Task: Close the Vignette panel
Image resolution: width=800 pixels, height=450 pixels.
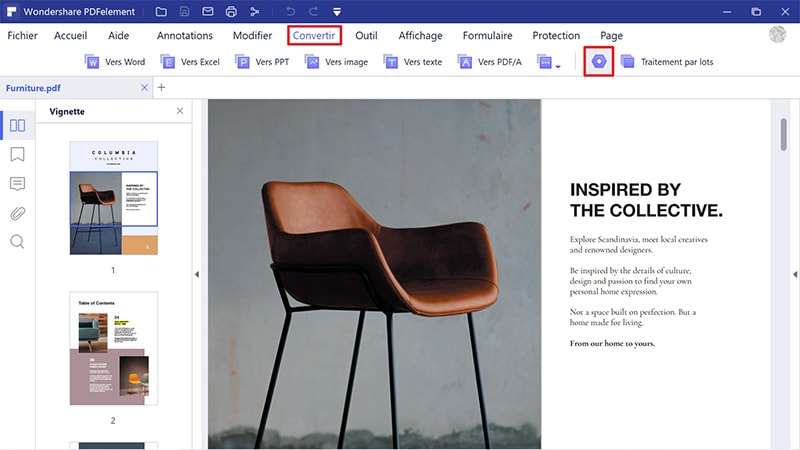Action: tap(180, 111)
